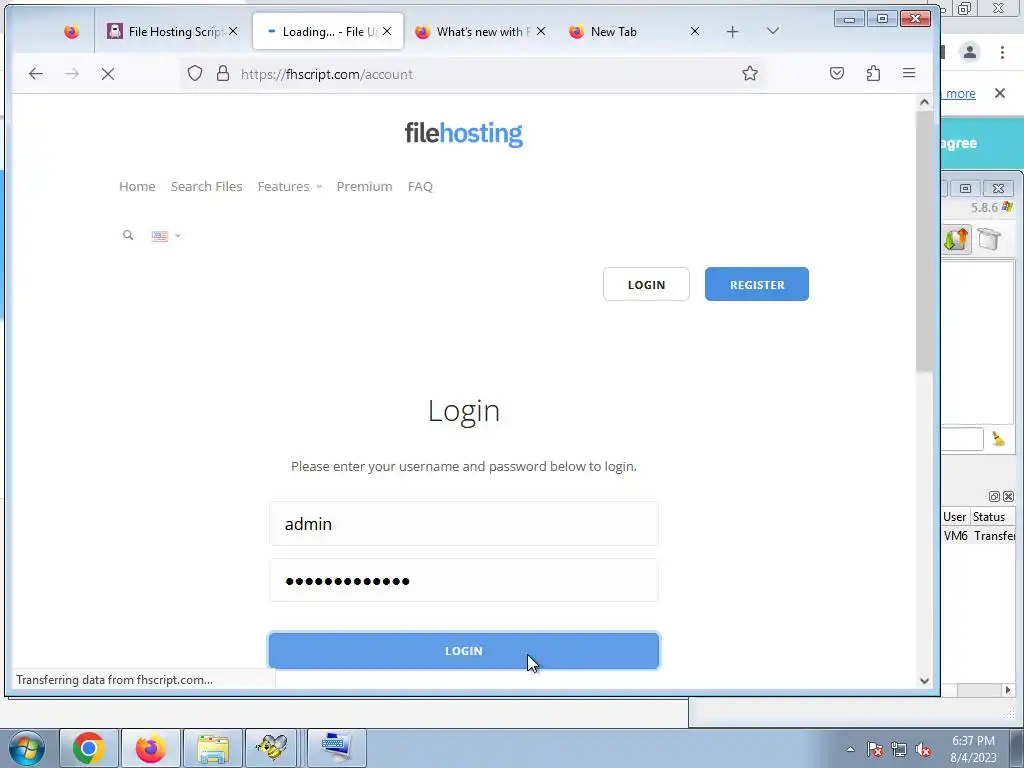The image size is (1024, 768).
Task: Click the site search magnifier icon
Action: pos(128,235)
